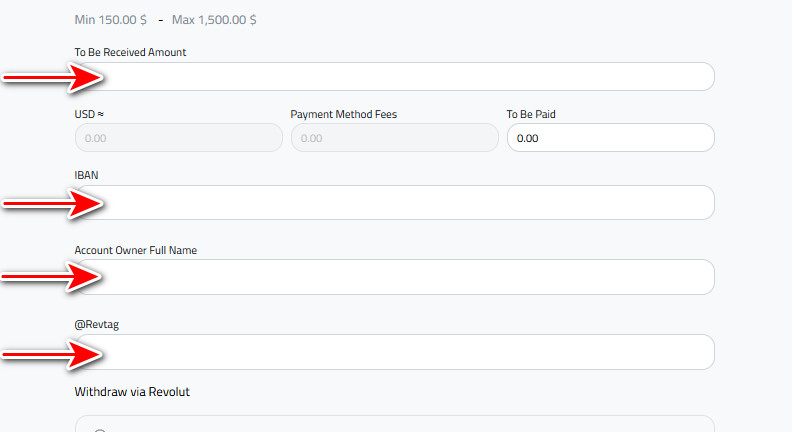Click the IBAN label
792x432 pixels.
pos(86,175)
